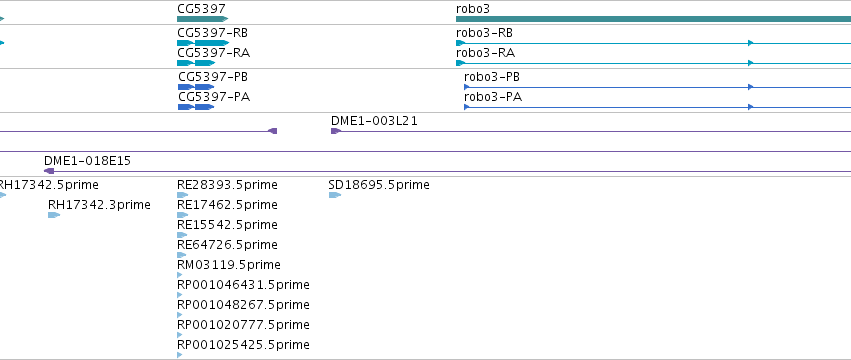Image resolution: width=851 pixels, height=360 pixels.
Task: Click the CG5397-PB protein feature
Action: pos(196,87)
